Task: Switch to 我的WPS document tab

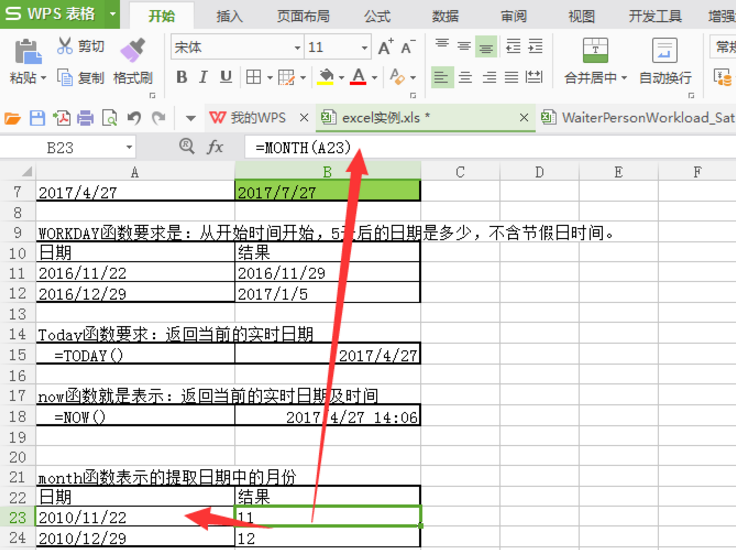Action: click(258, 117)
